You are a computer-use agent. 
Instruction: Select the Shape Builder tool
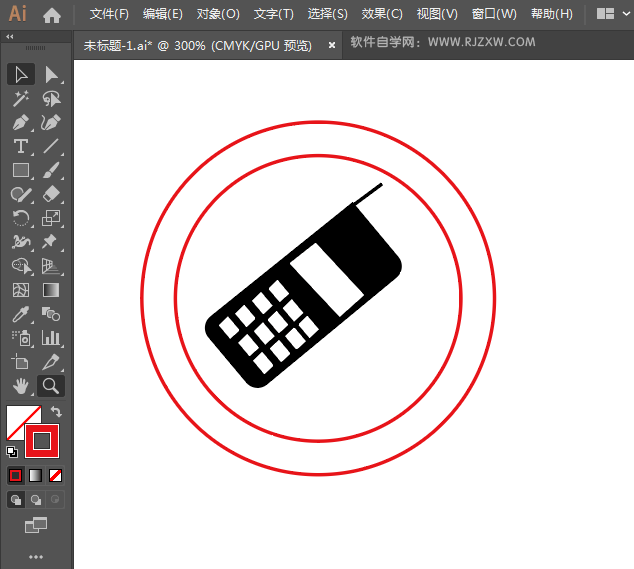21,266
